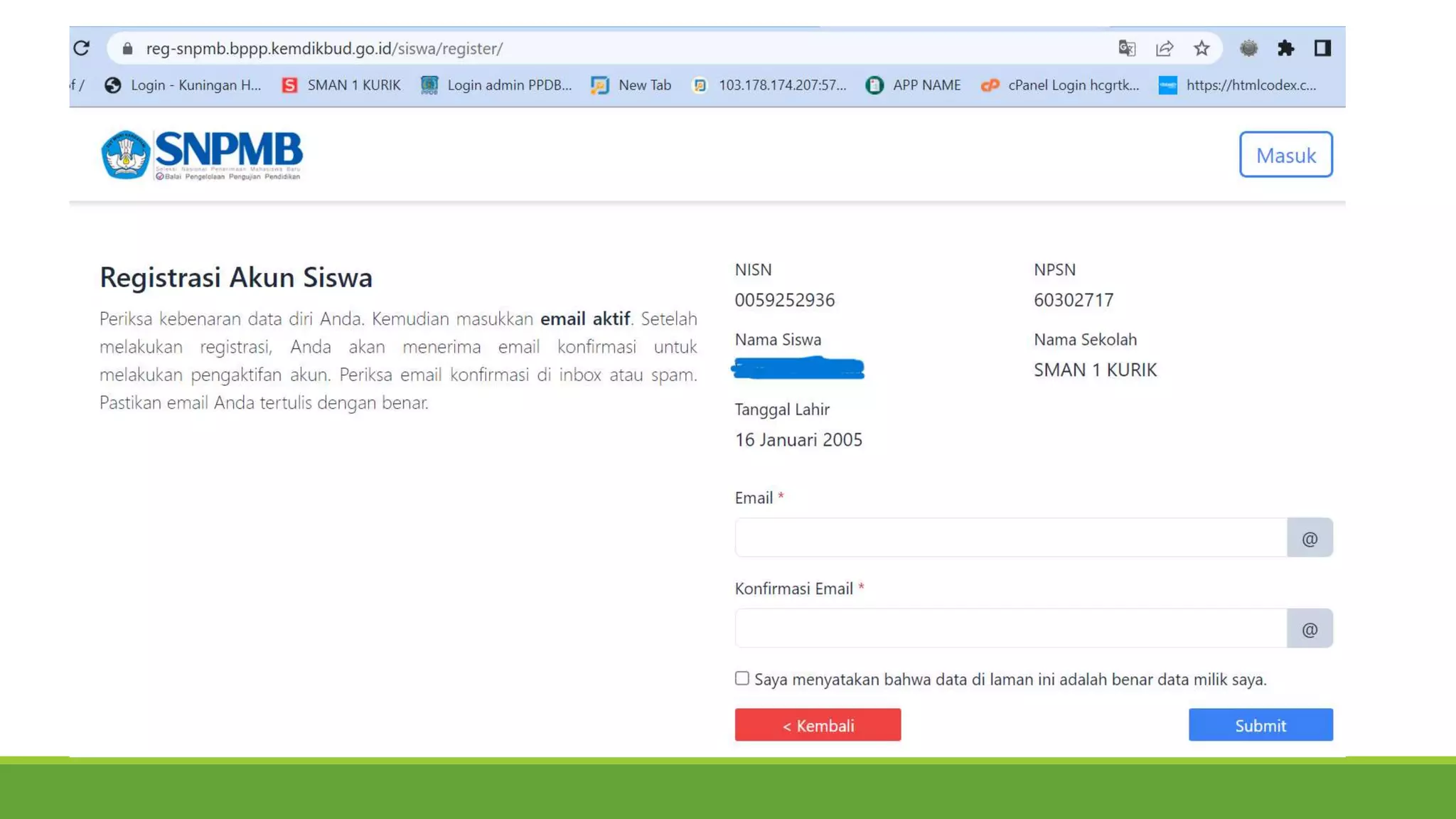
Task: Open the cPanel Login bookmark
Action: coord(1060,85)
